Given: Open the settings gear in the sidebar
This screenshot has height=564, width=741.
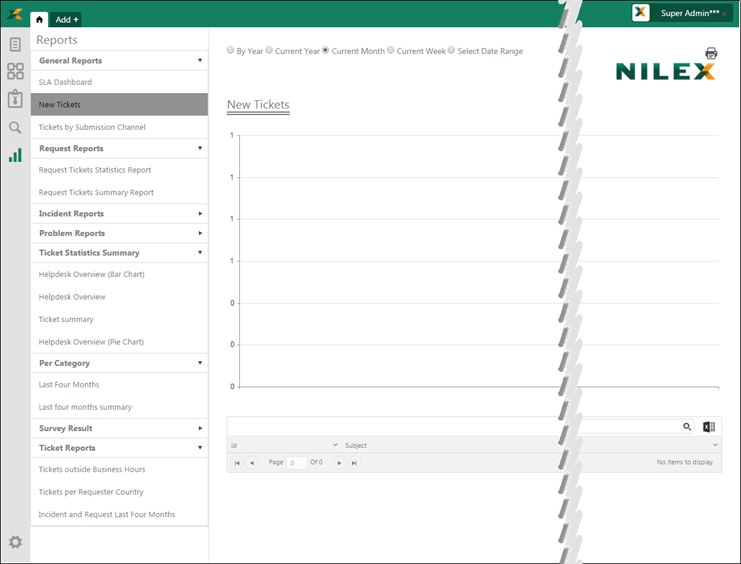Looking at the screenshot, I should pos(15,542).
